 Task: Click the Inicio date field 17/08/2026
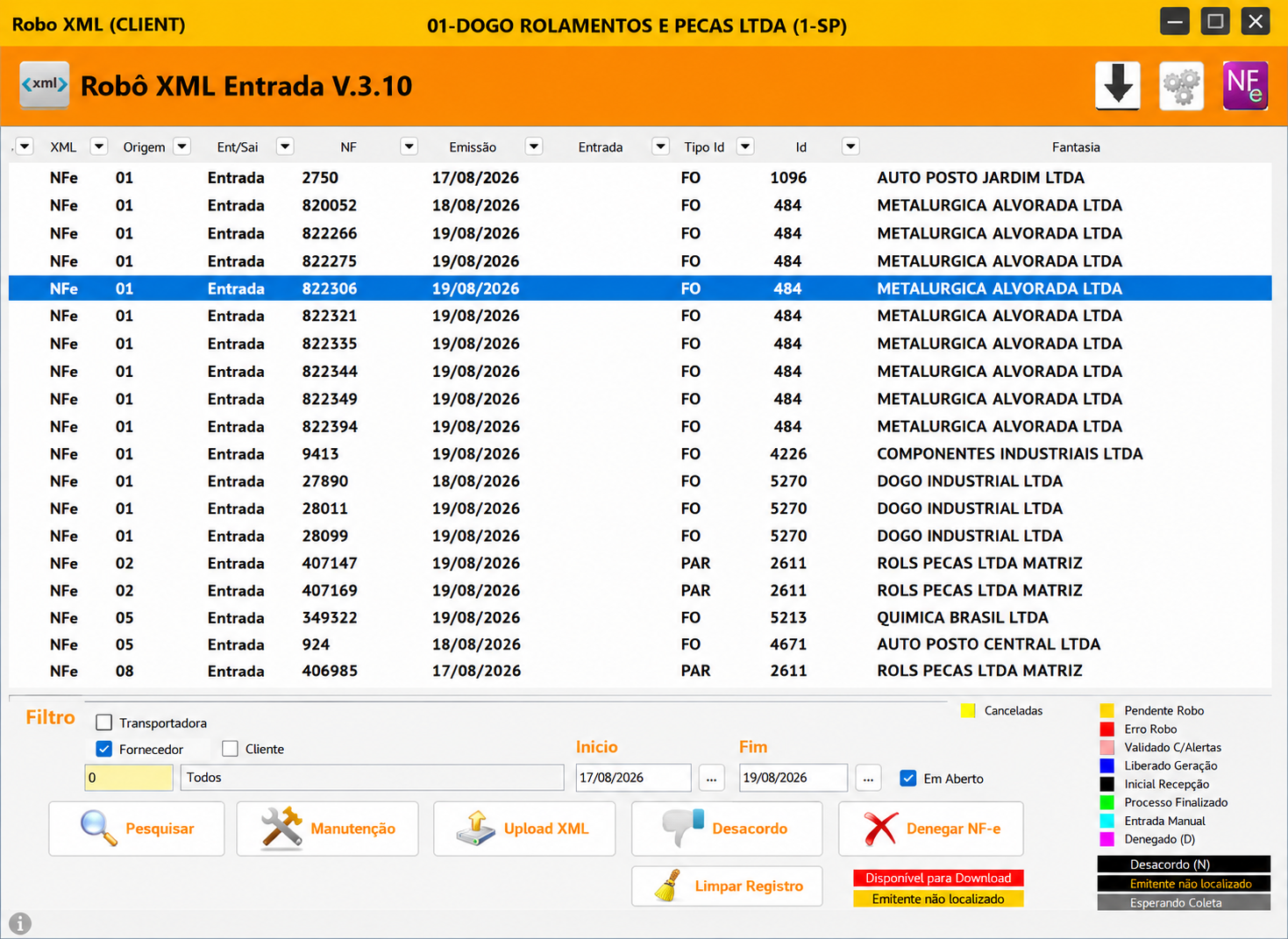(x=634, y=778)
